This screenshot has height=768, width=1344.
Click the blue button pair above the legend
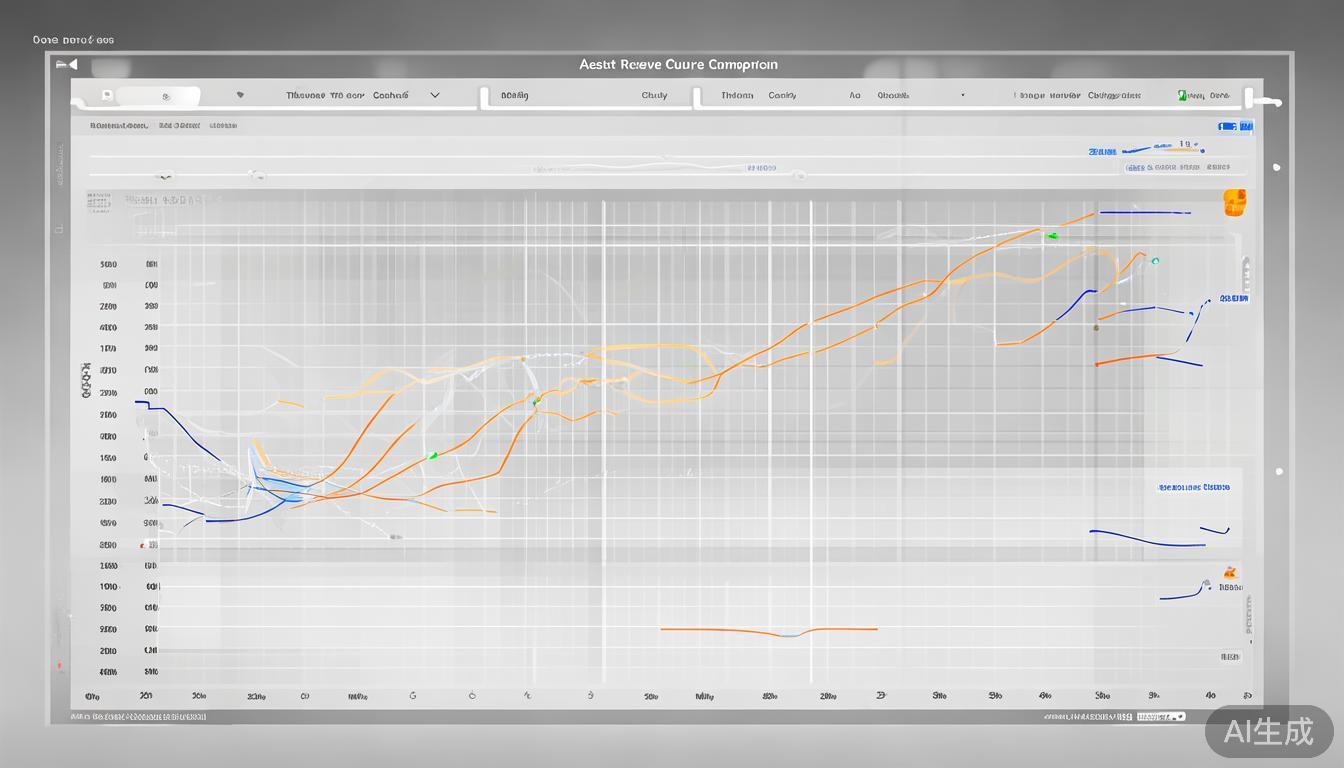(1235, 127)
